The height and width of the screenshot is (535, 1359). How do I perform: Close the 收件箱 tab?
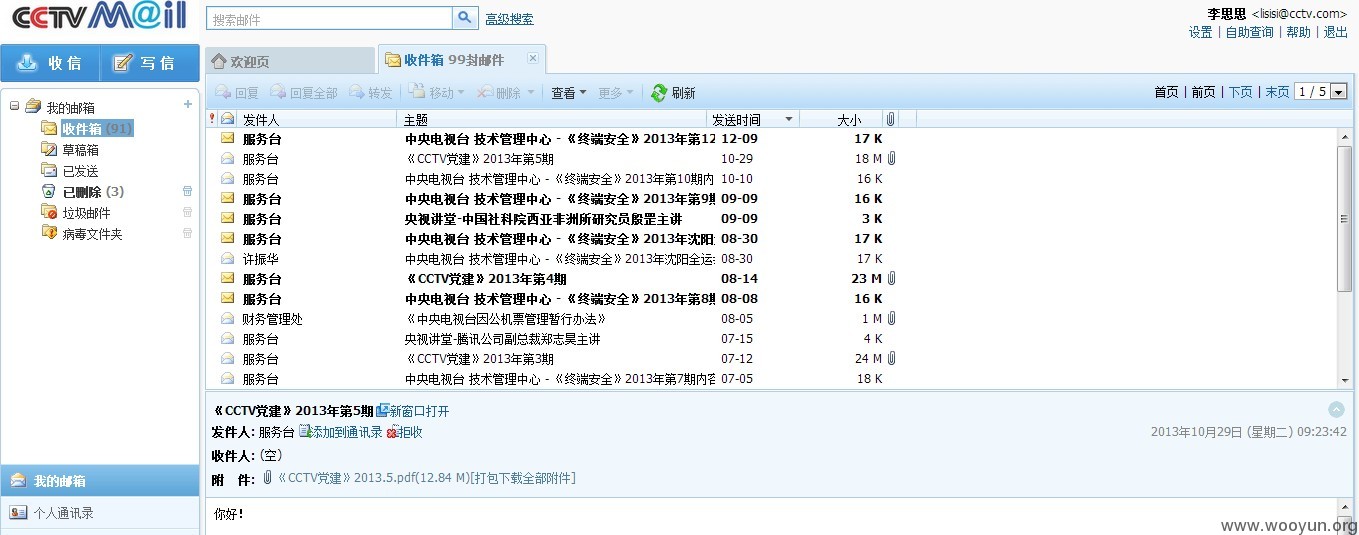point(532,59)
